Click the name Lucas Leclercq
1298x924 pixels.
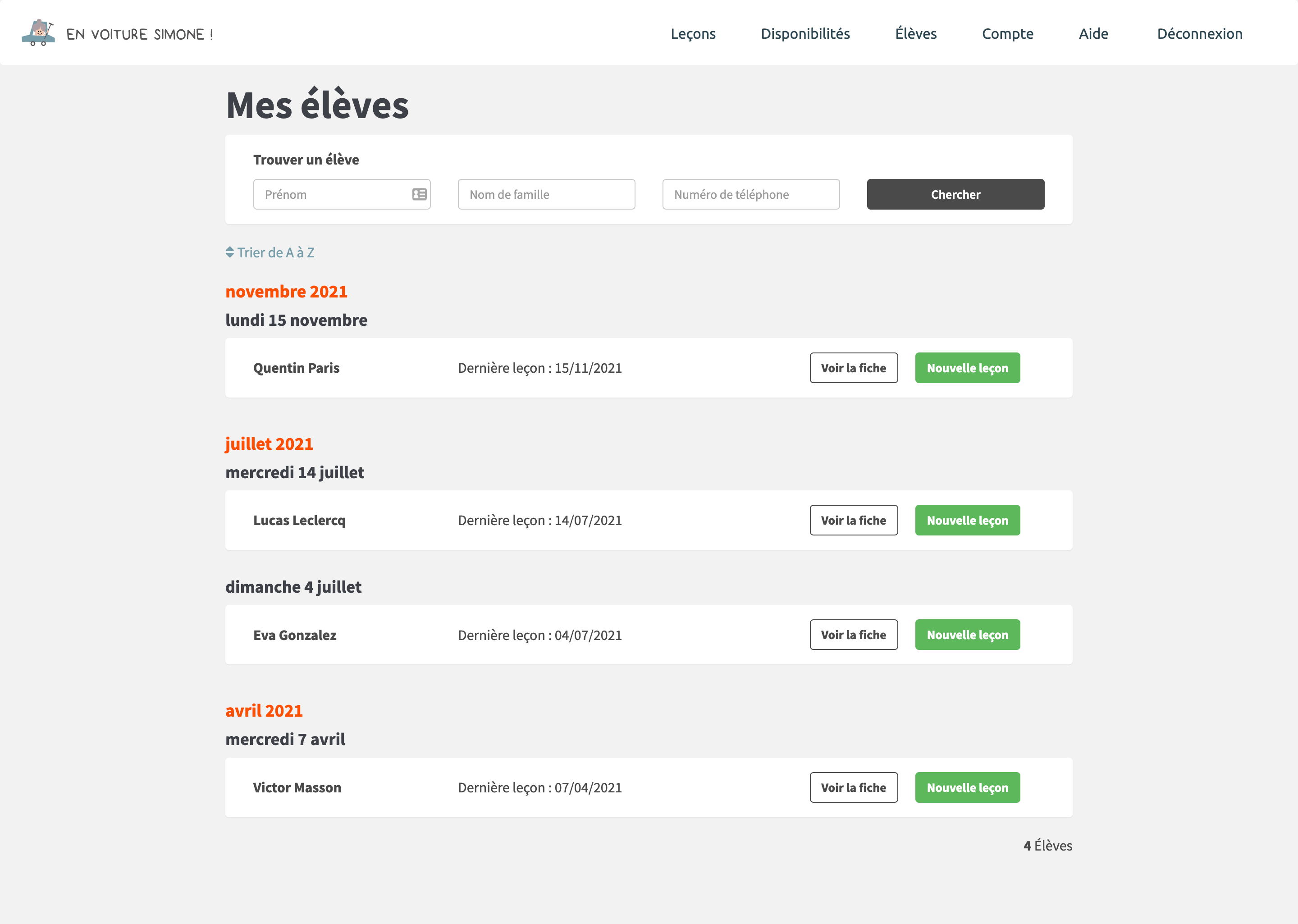[299, 521]
